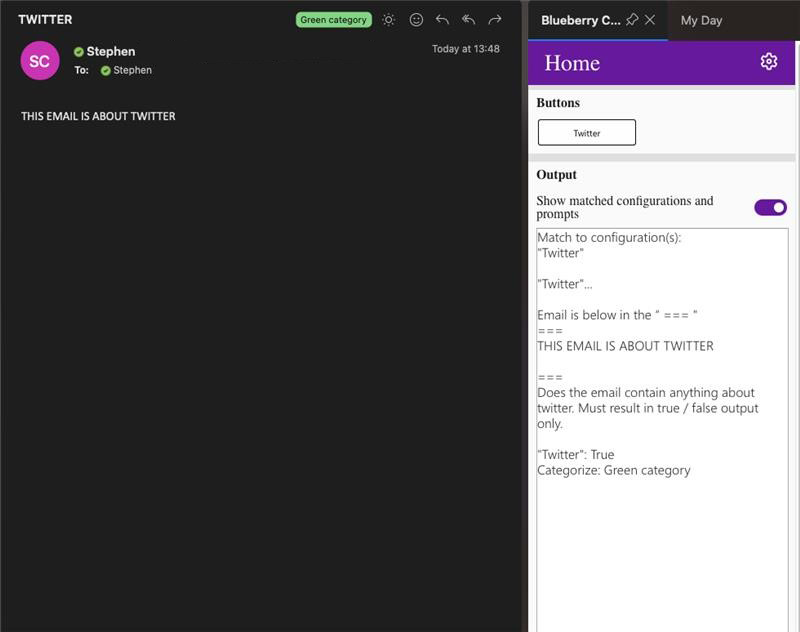Open the Reply icon on the email toolbar
The height and width of the screenshot is (632, 800).
443,19
